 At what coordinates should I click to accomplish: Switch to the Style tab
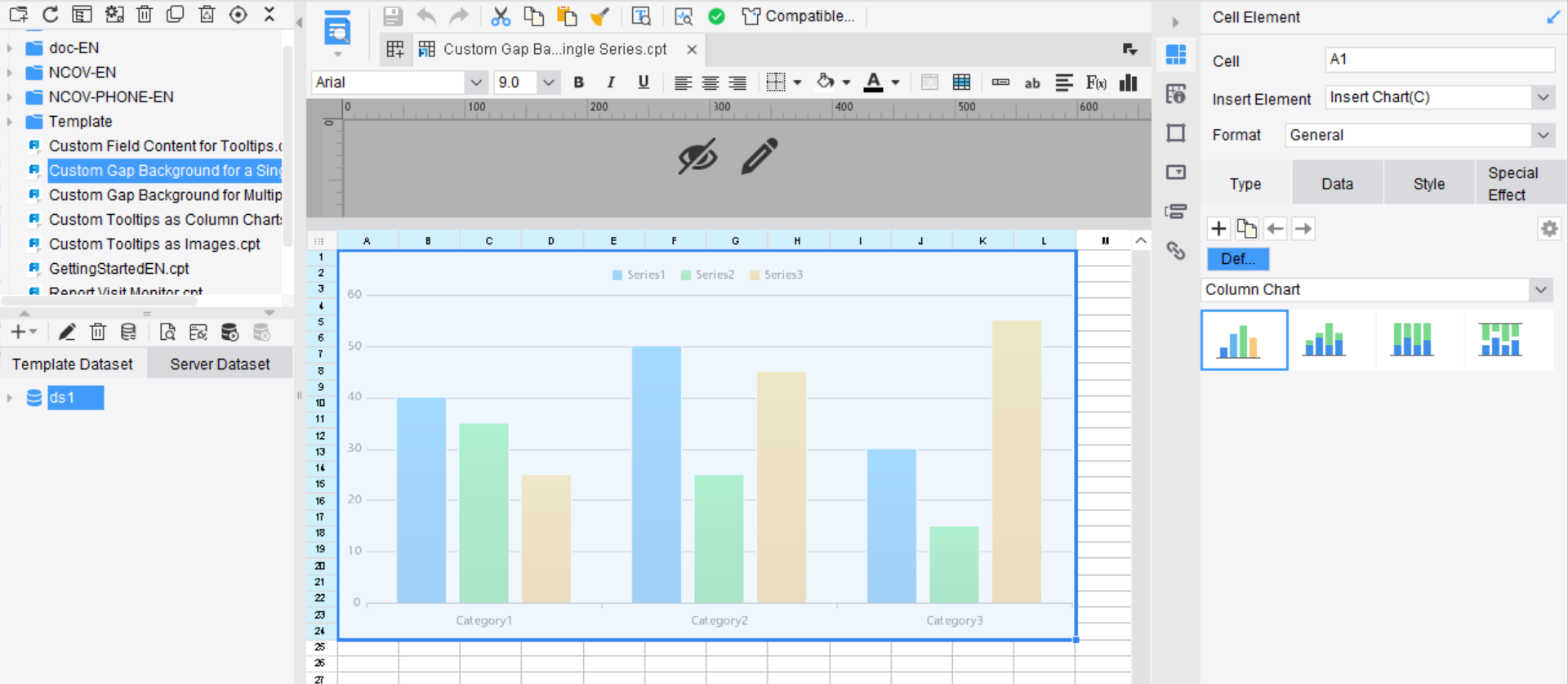pos(1429,184)
